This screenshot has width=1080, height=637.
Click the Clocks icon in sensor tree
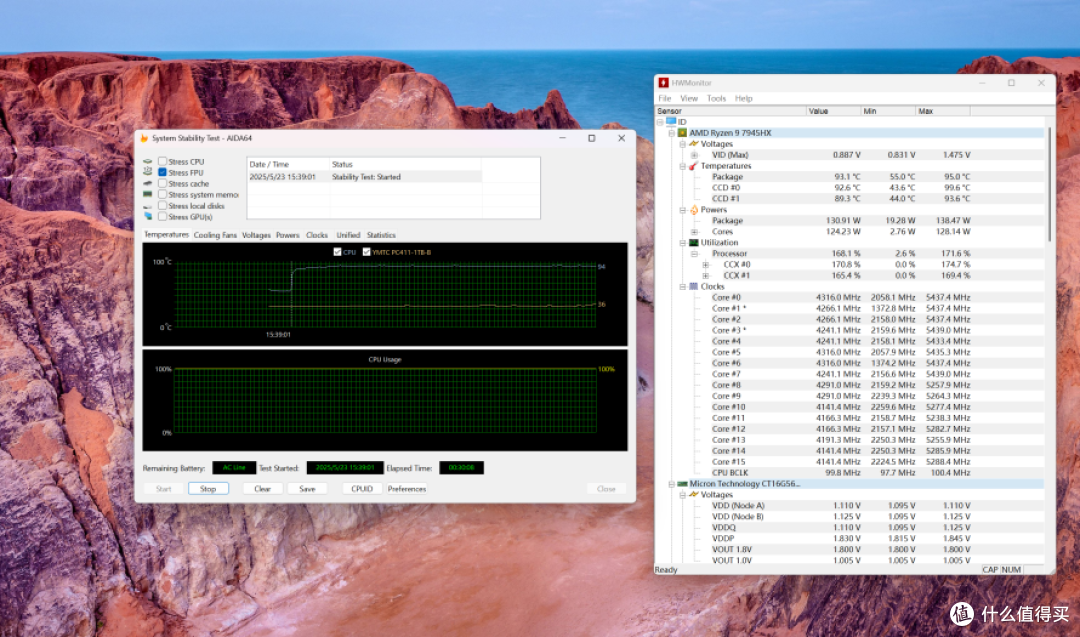coord(694,286)
